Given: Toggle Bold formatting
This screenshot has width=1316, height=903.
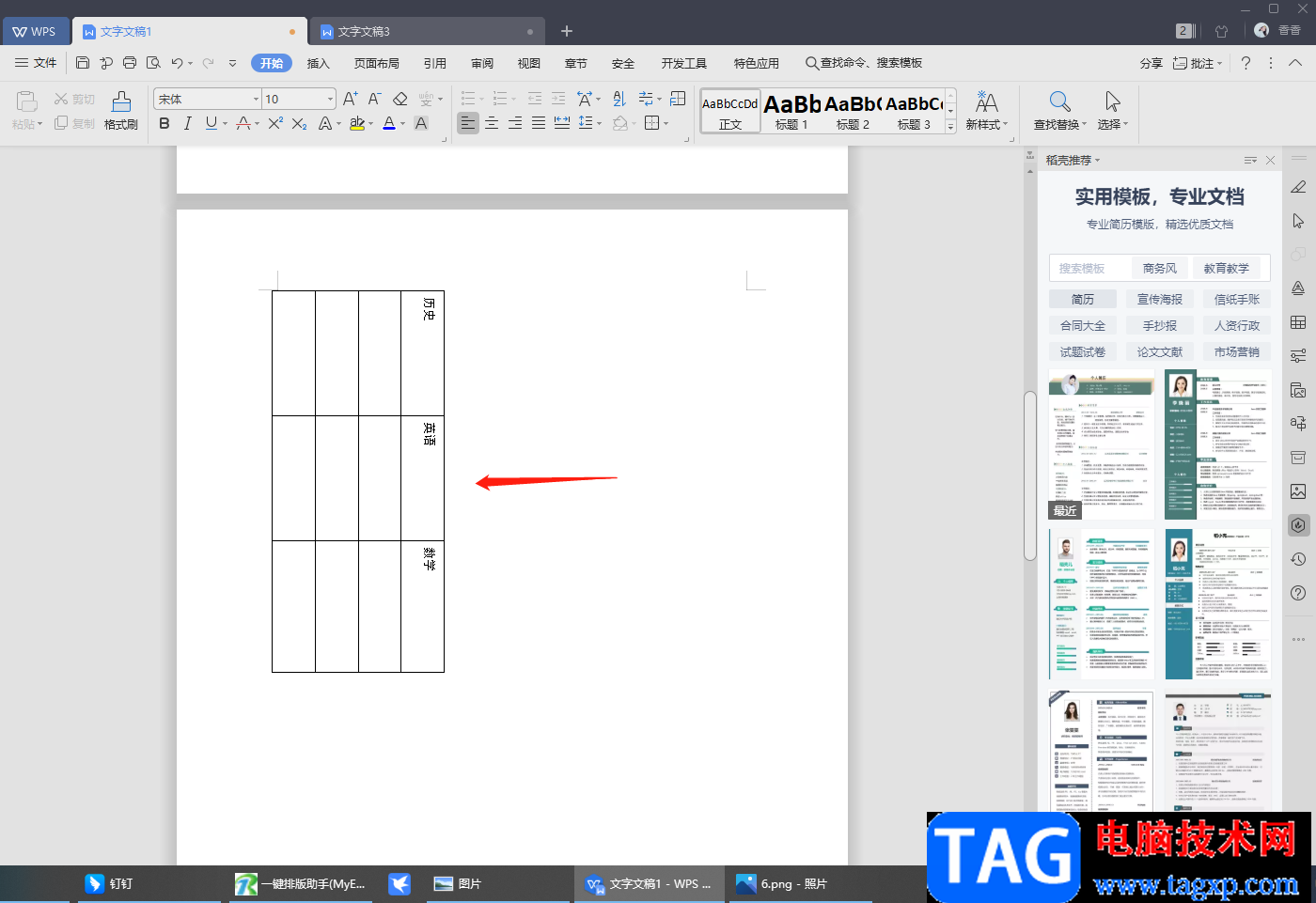Looking at the screenshot, I should point(164,123).
